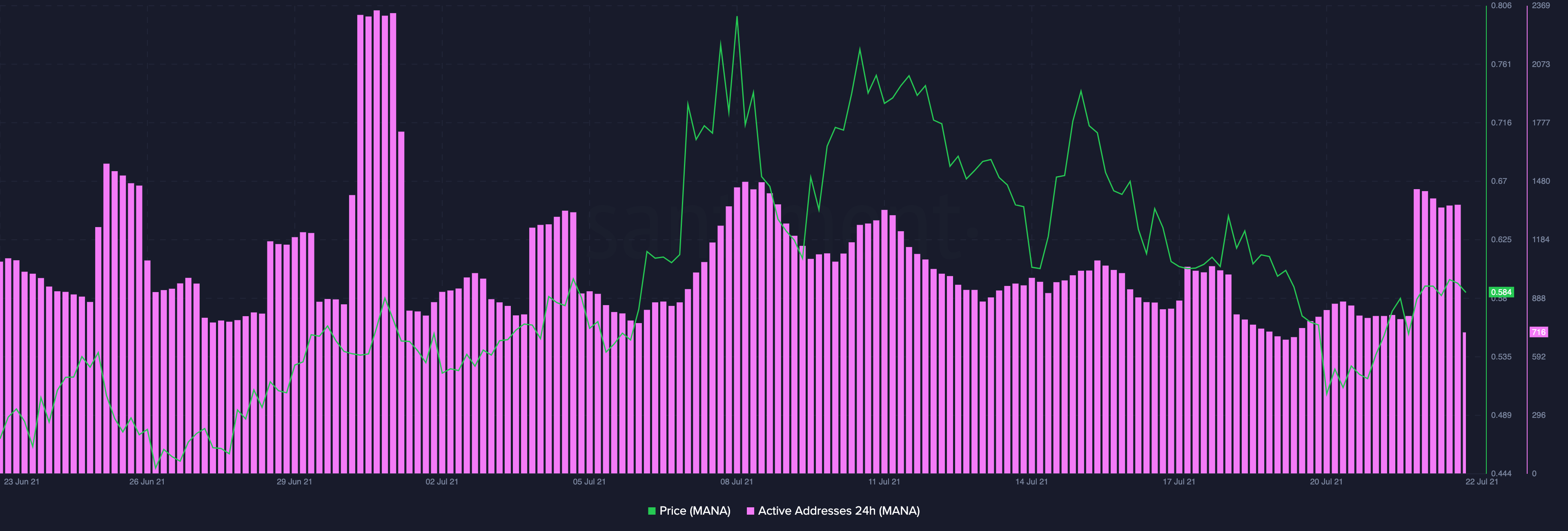Click the 29 Jun 21 date label
The image size is (1568, 531).
tap(294, 482)
